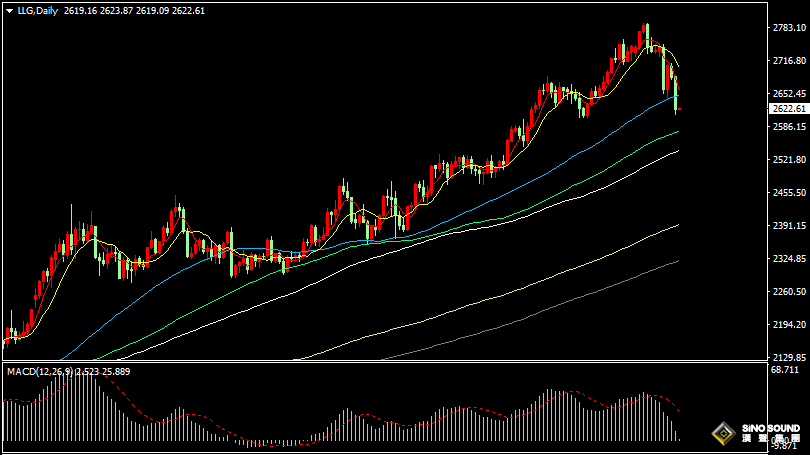This screenshot has height=455, width=810.
Task: Click the 2586.15 price axis label
Action: (x=789, y=127)
